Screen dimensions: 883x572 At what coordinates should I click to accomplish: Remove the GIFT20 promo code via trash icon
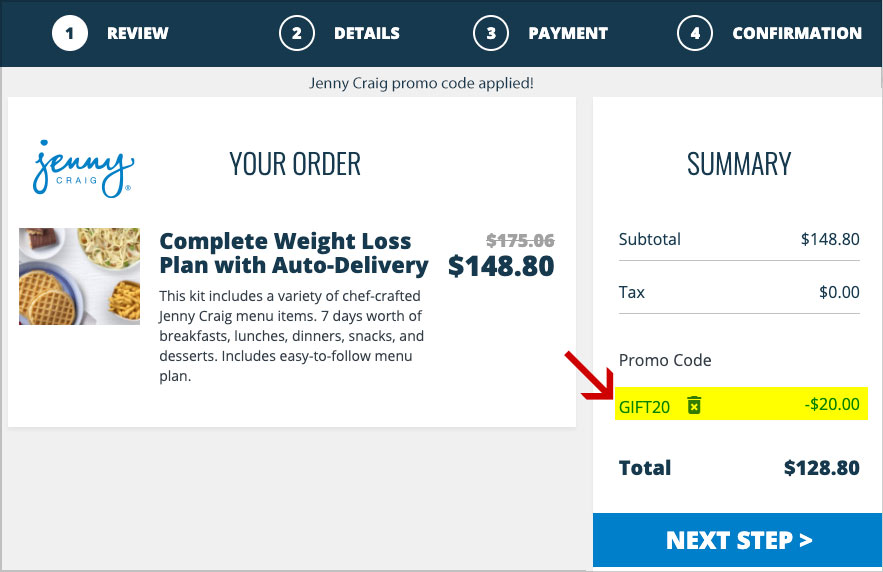pos(694,405)
